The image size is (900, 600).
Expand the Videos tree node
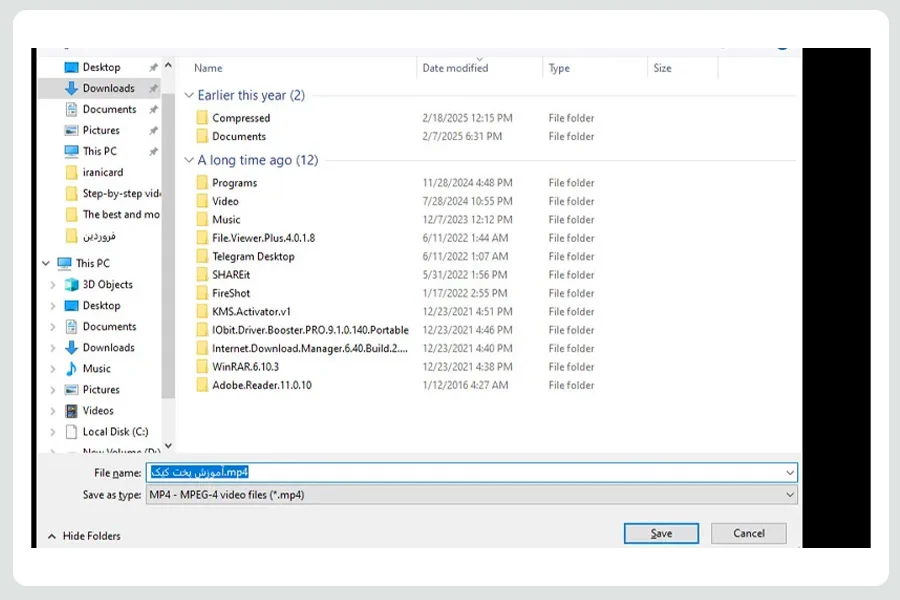(x=53, y=411)
